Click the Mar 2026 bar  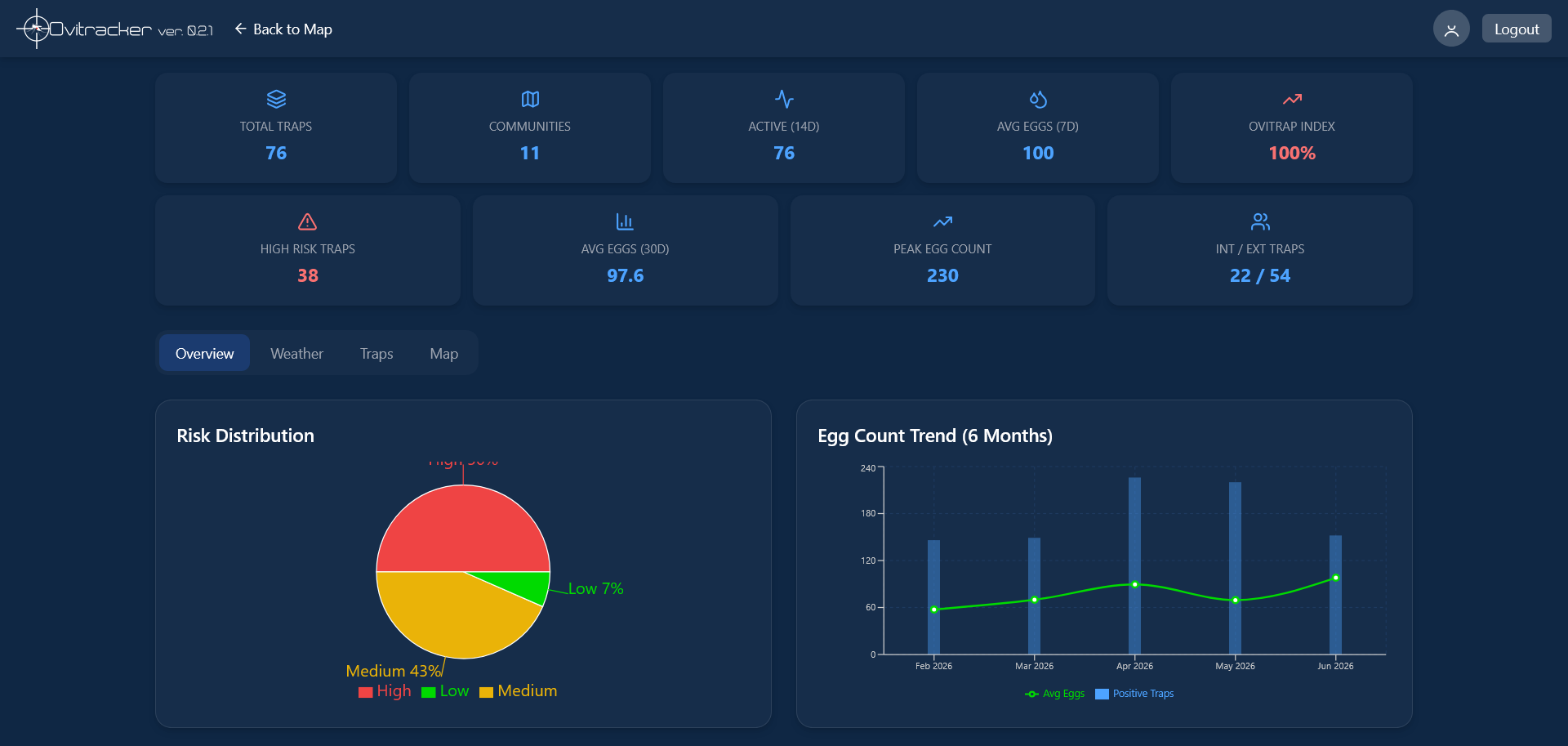coord(1034,596)
